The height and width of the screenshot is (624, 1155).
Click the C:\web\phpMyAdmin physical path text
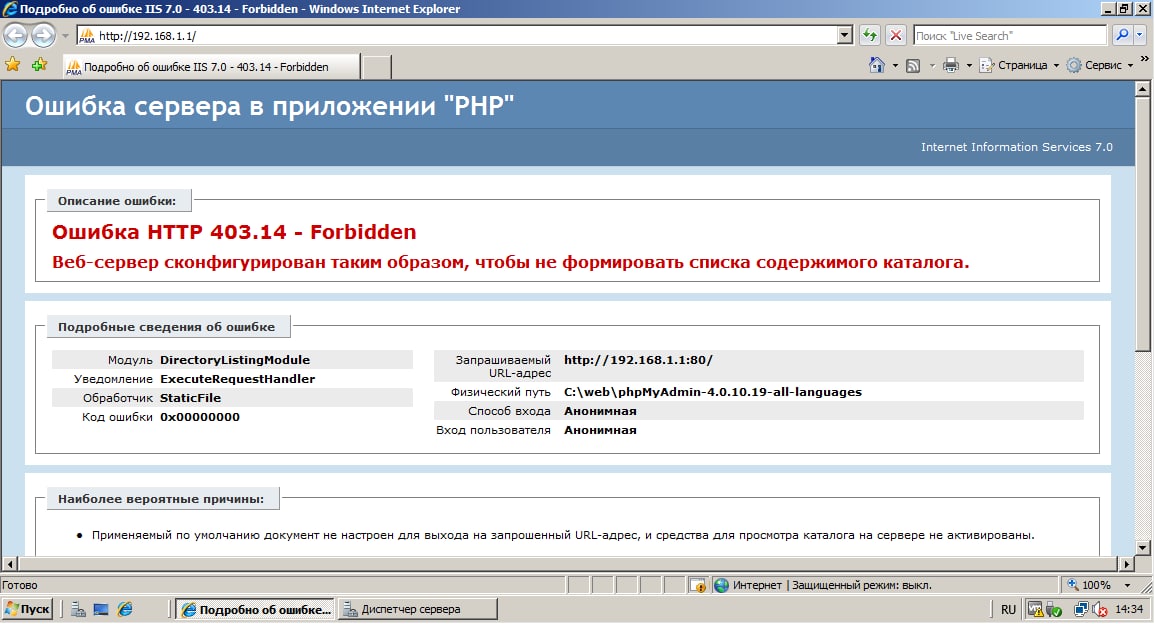tap(712, 392)
